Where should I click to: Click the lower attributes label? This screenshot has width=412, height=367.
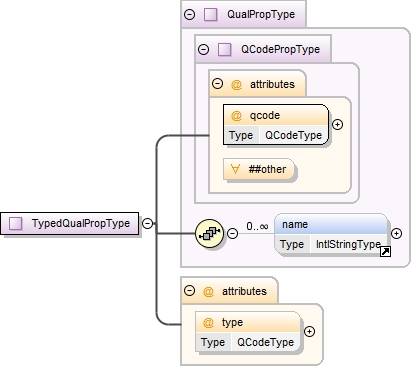(x=245, y=291)
